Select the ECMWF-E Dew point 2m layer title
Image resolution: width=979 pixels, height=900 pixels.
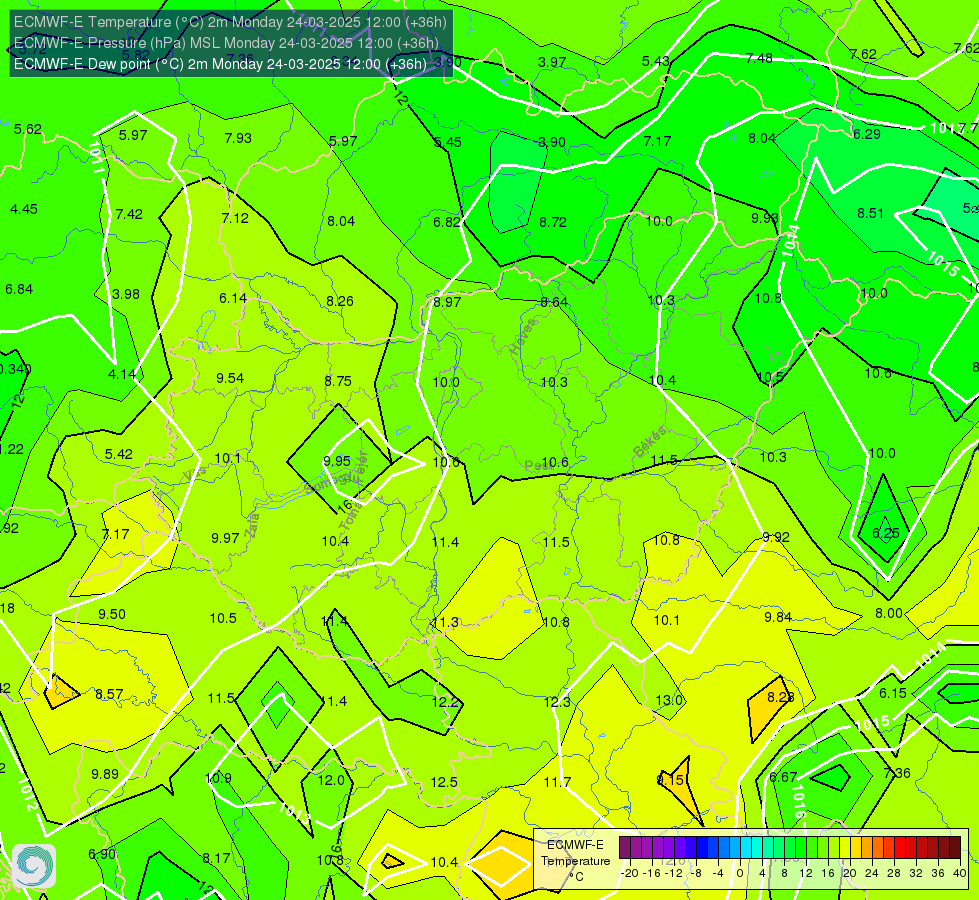tap(220, 64)
